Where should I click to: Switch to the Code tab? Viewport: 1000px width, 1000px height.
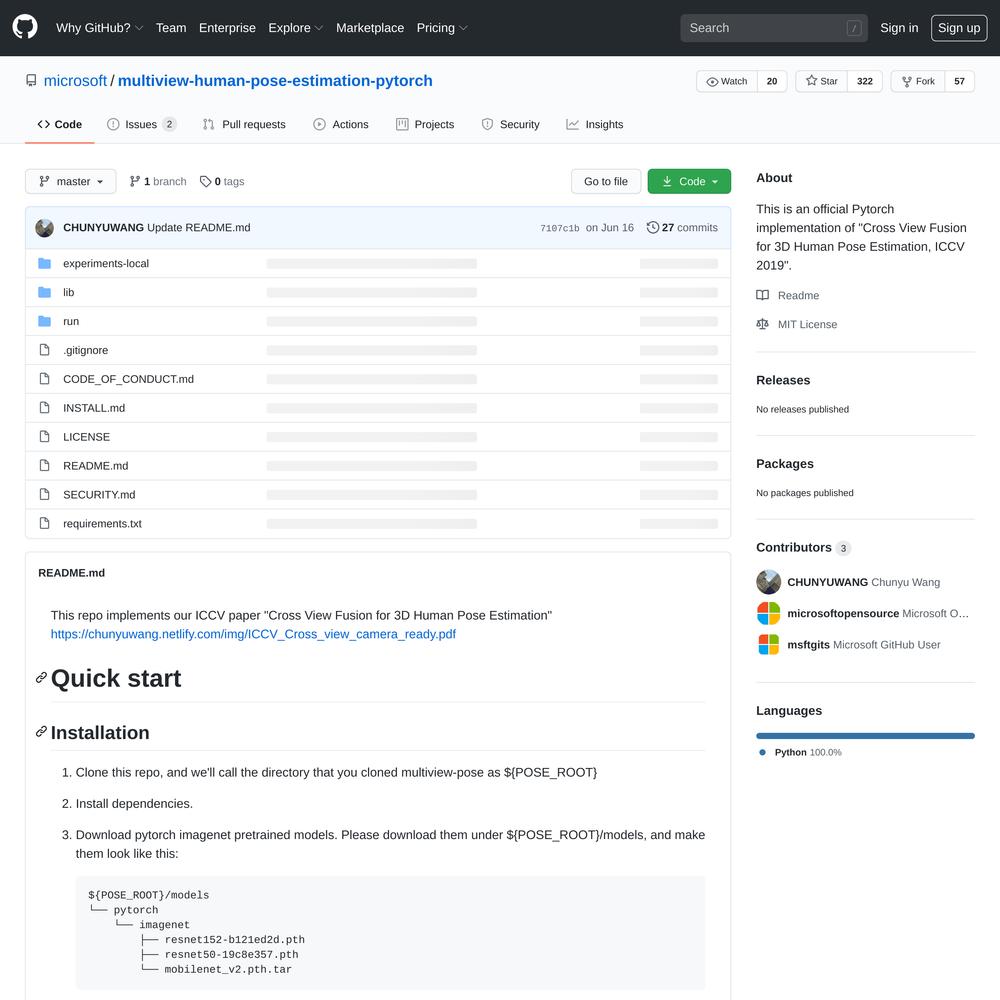[x=60, y=124]
